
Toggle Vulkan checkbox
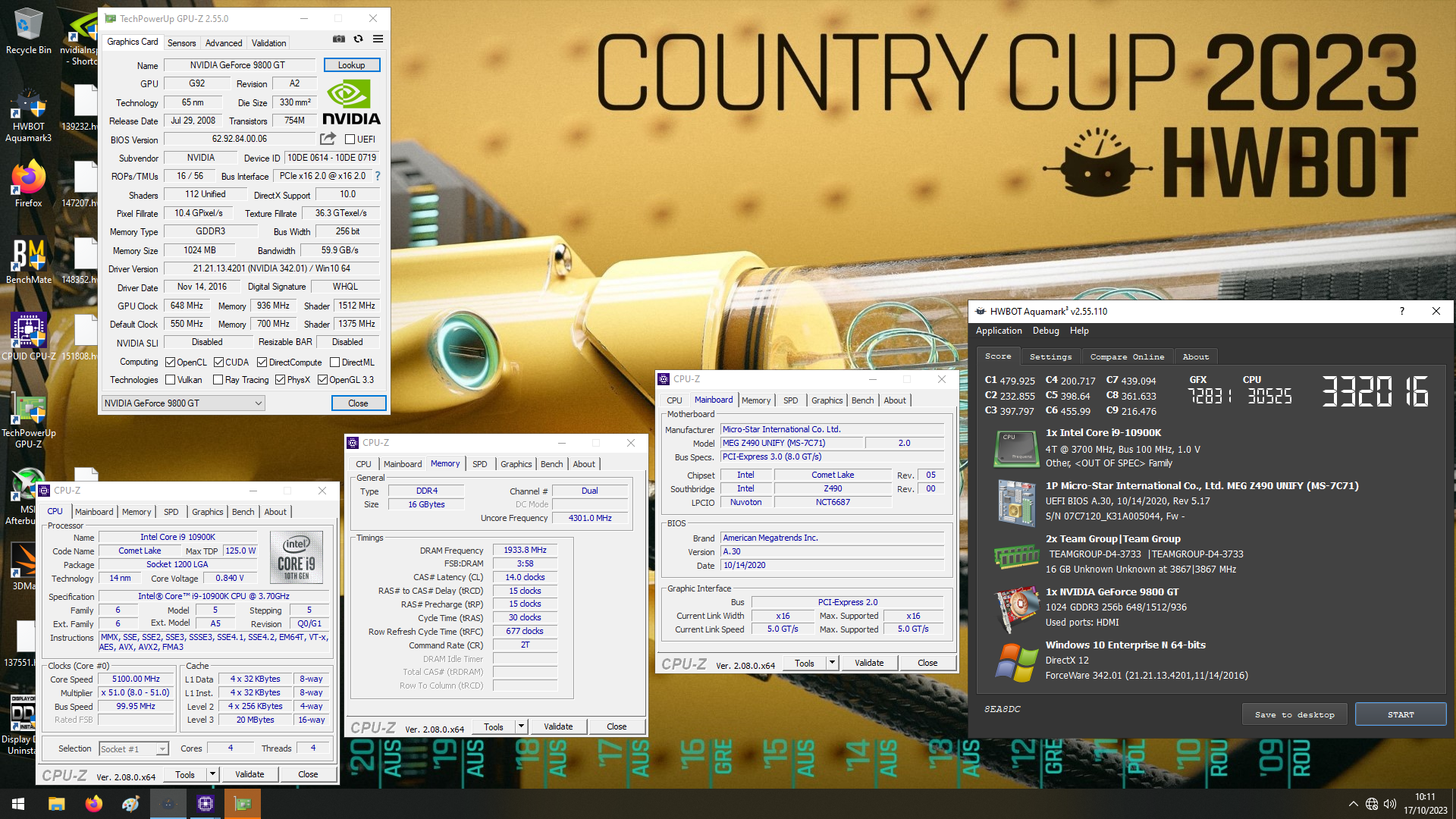point(171,380)
